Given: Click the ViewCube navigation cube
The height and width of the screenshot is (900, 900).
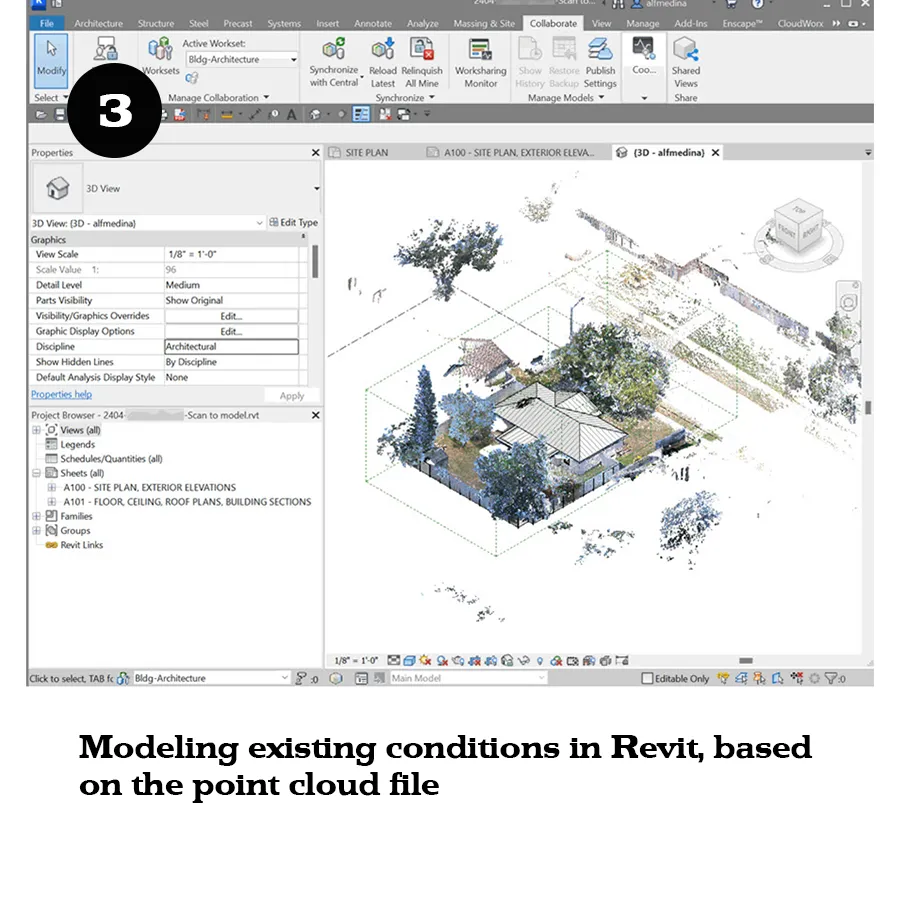Looking at the screenshot, I should [798, 227].
